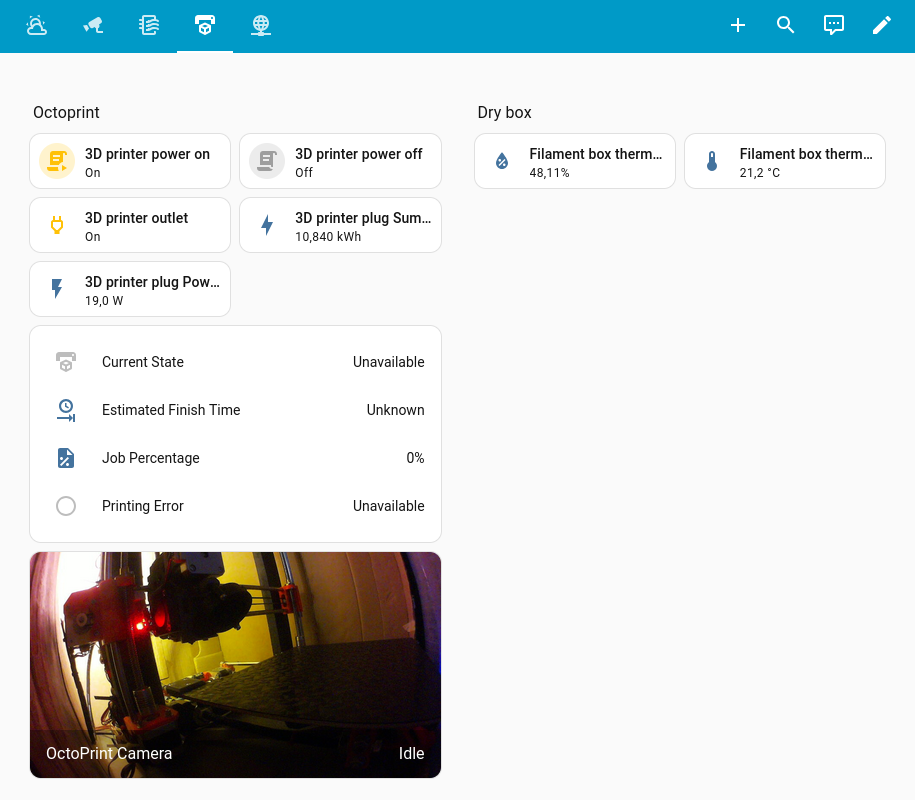Select the 3D printer dashboard tab
This screenshot has width=915, height=800.
pyautogui.click(x=205, y=26)
